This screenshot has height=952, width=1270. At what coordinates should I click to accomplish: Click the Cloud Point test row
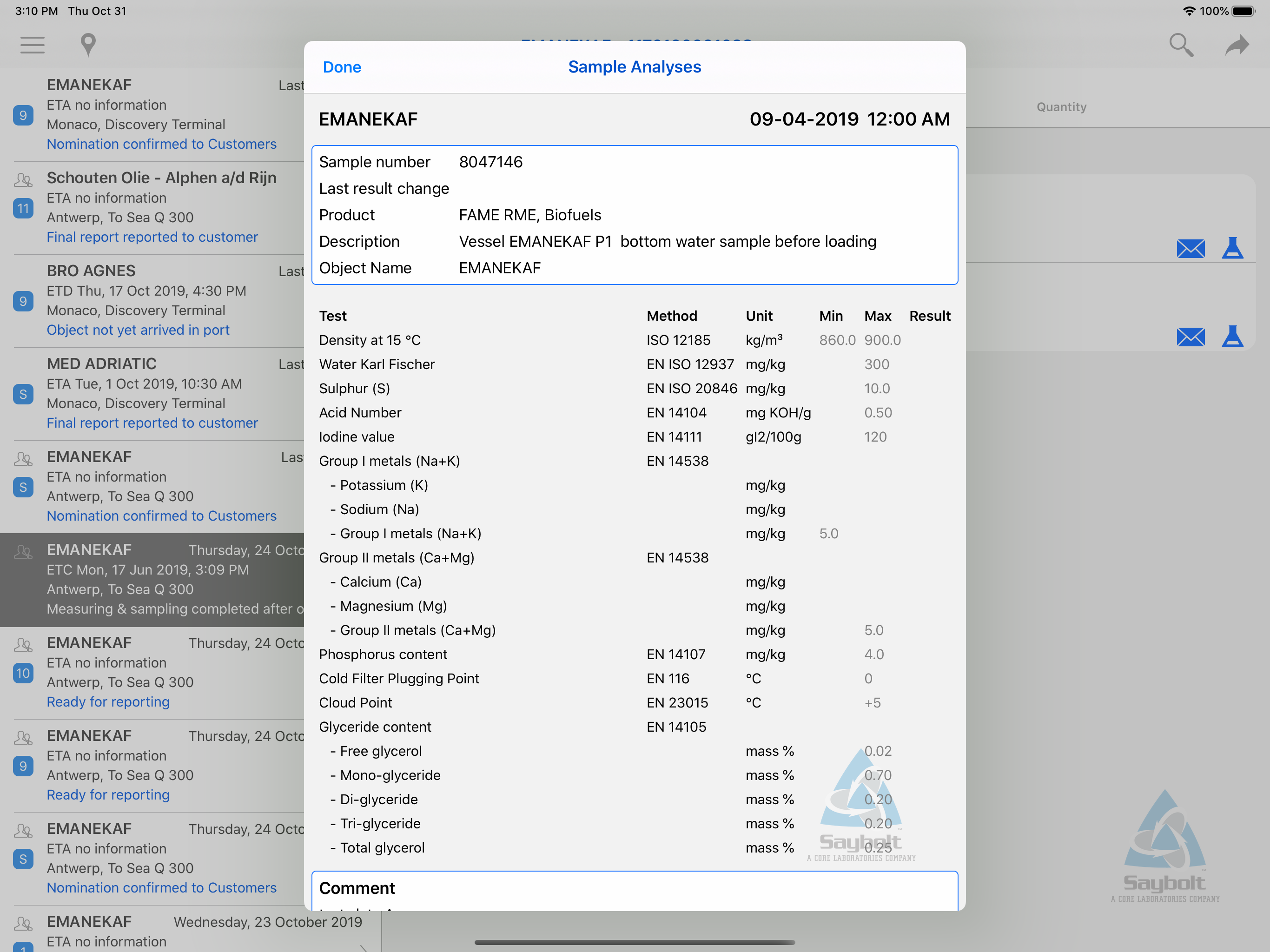(635, 703)
